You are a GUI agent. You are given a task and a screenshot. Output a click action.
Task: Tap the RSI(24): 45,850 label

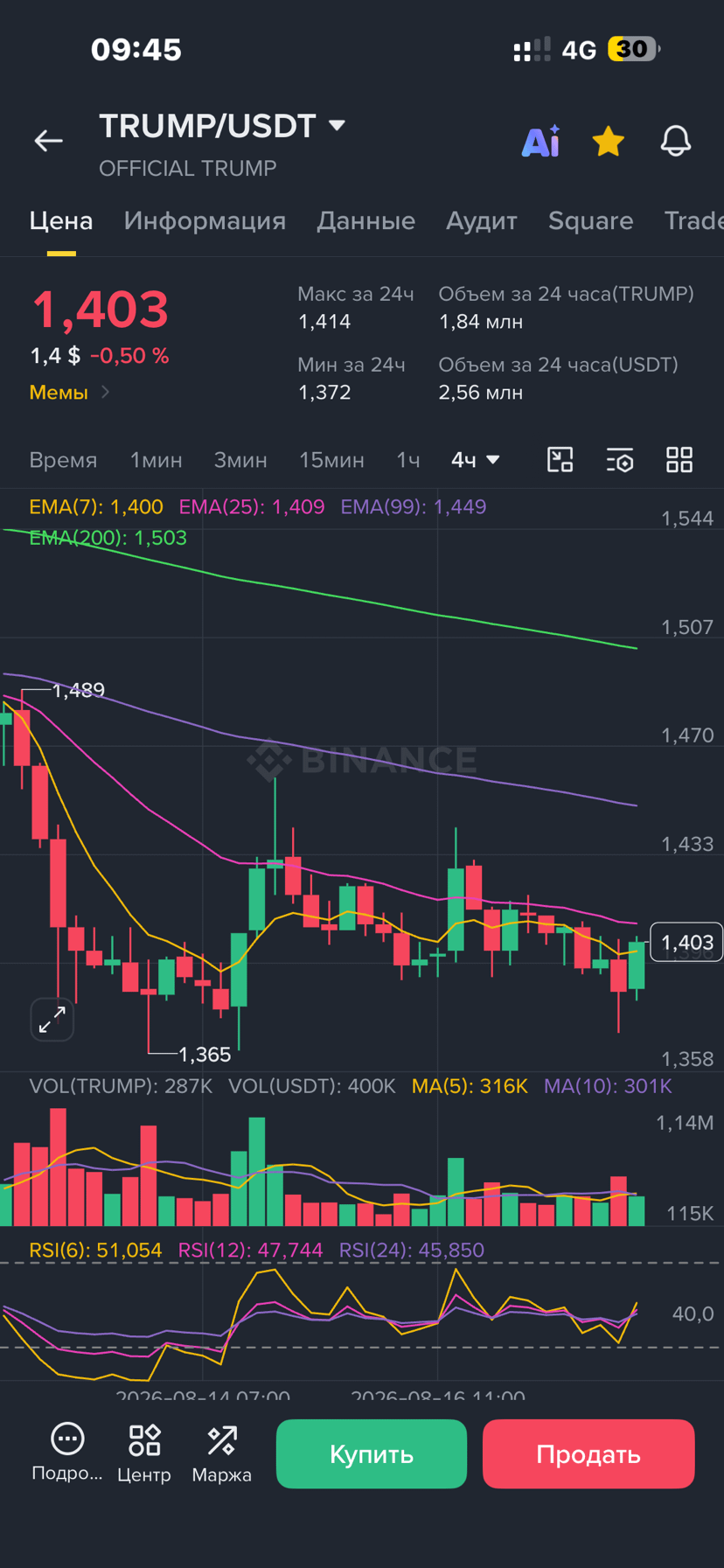click(412, 1251)
